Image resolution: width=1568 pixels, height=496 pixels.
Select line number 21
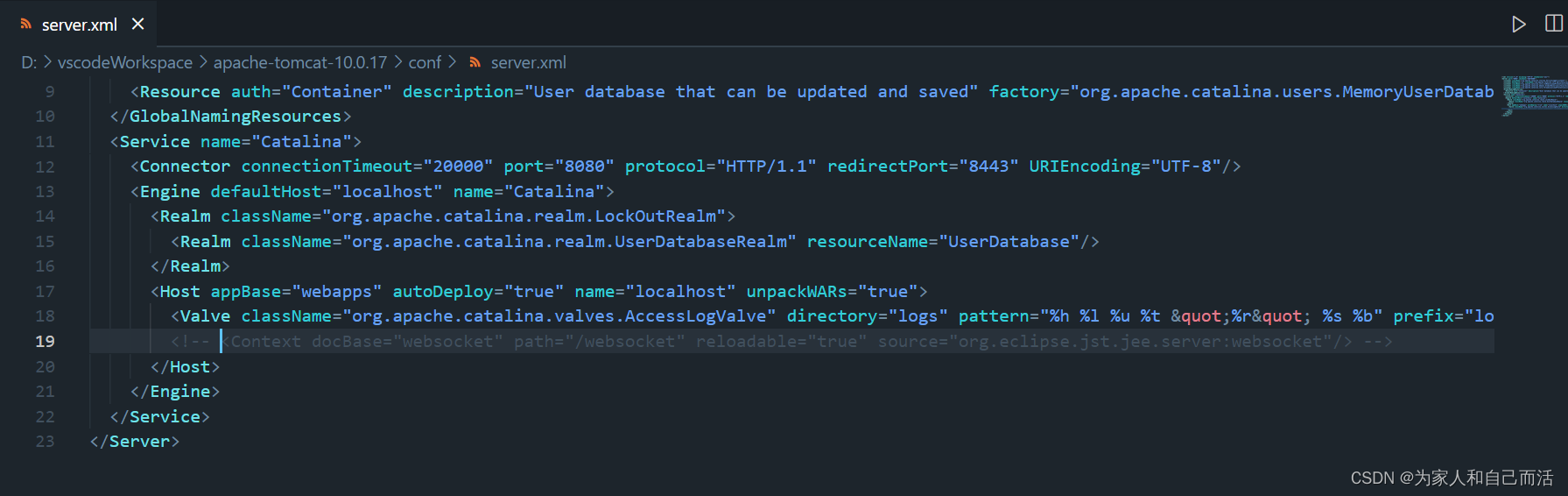click(46, 392)
